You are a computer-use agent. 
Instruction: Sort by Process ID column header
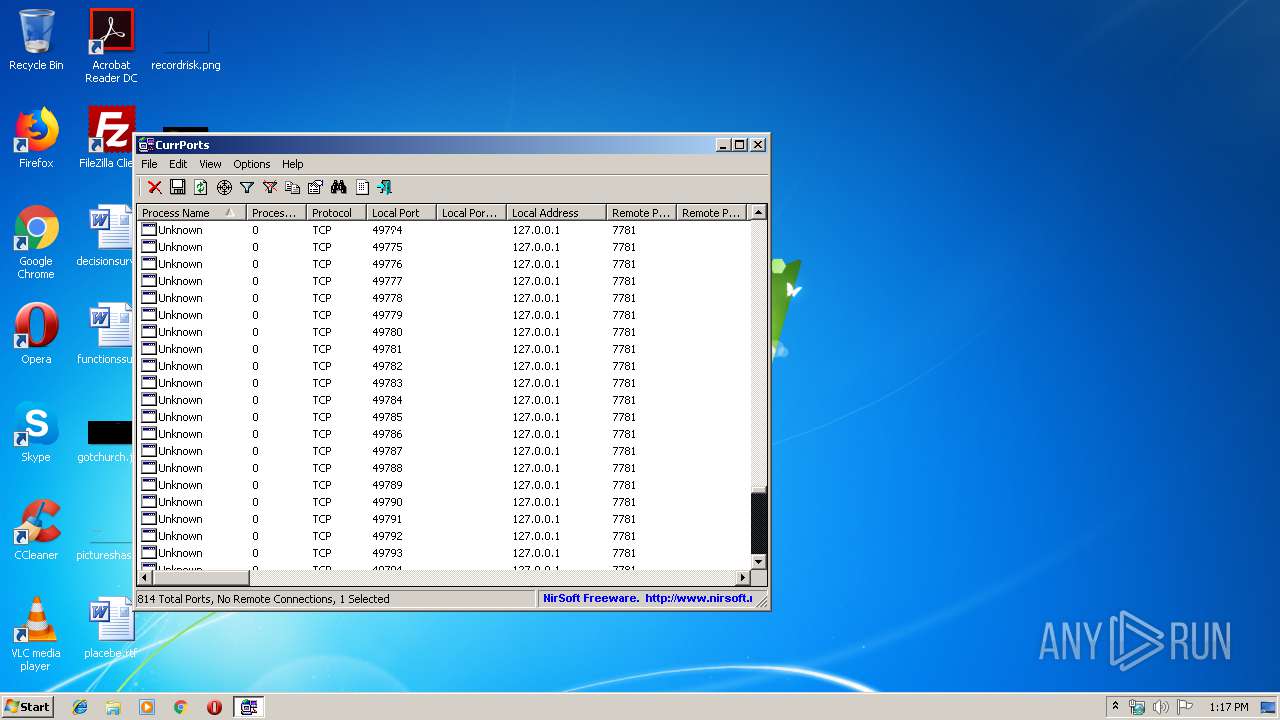tap(276, 213)
